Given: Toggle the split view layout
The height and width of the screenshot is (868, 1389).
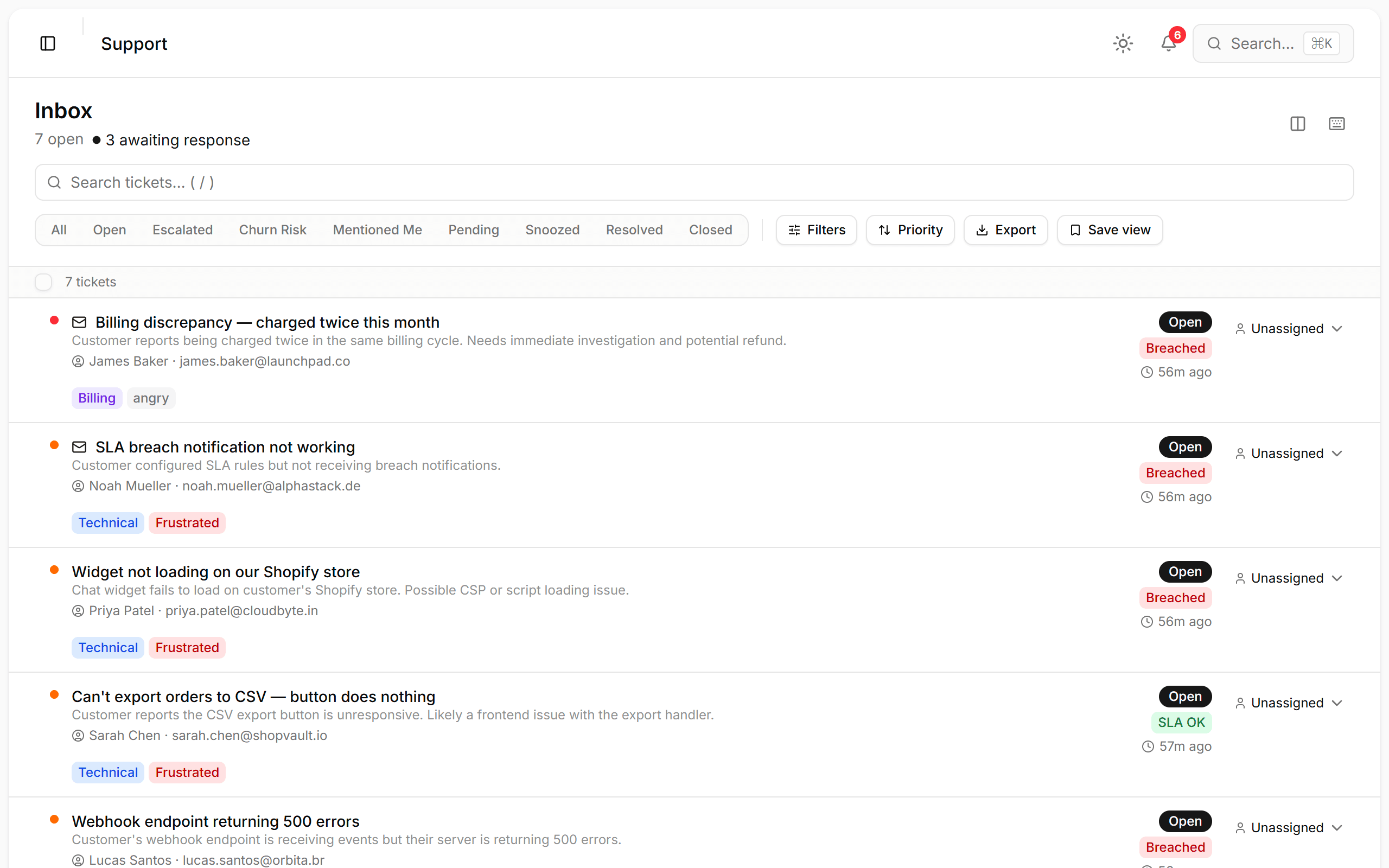Looking at the screenshot, I should (1298, 124).
